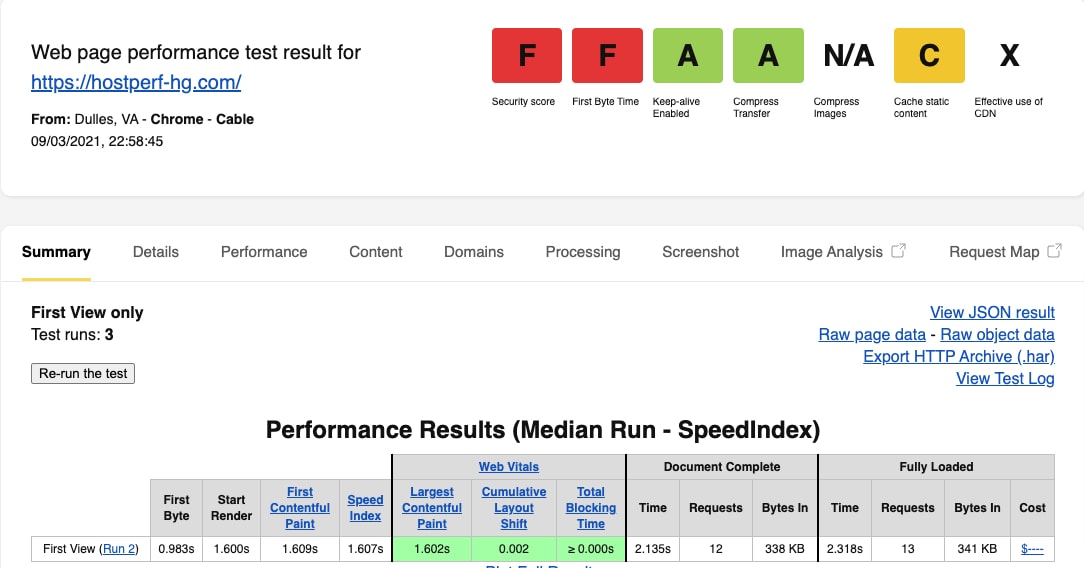Image resolution: width=1084 pixels, height=568 pixels.
Task: Click the 12 requests cell
Action: [716, 549]
